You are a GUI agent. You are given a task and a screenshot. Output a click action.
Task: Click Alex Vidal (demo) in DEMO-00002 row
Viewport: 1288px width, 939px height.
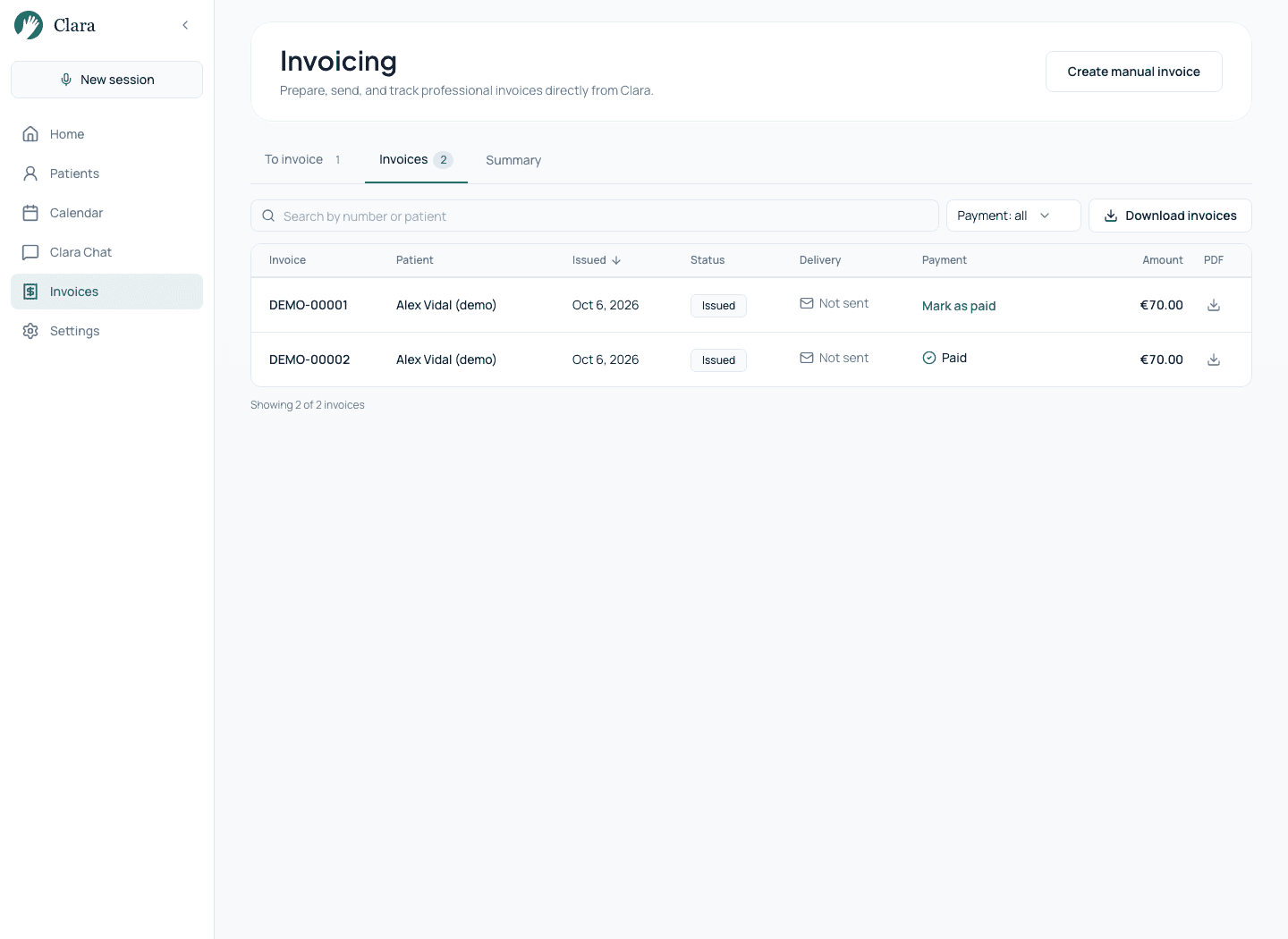(446, 360)
